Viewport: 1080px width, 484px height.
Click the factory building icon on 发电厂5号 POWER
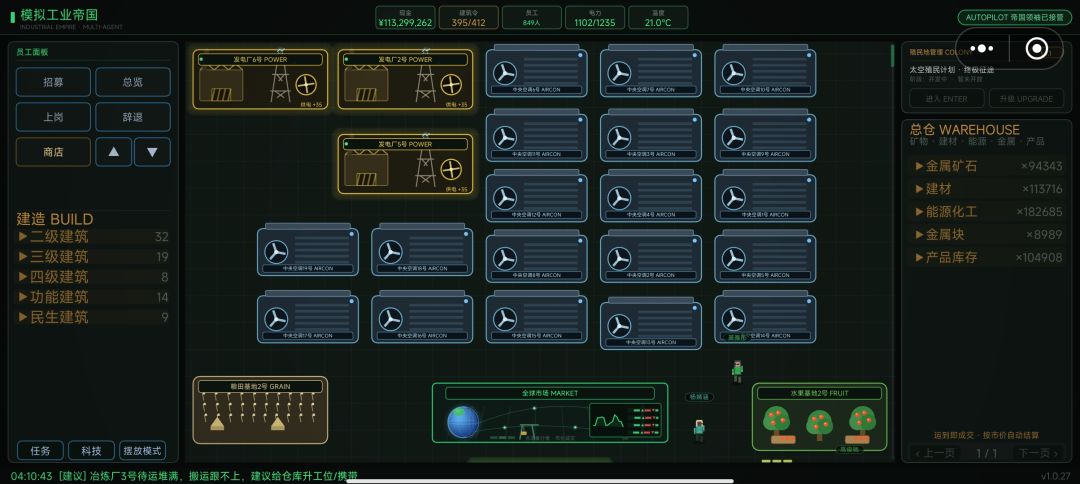[x=366, y=167]
